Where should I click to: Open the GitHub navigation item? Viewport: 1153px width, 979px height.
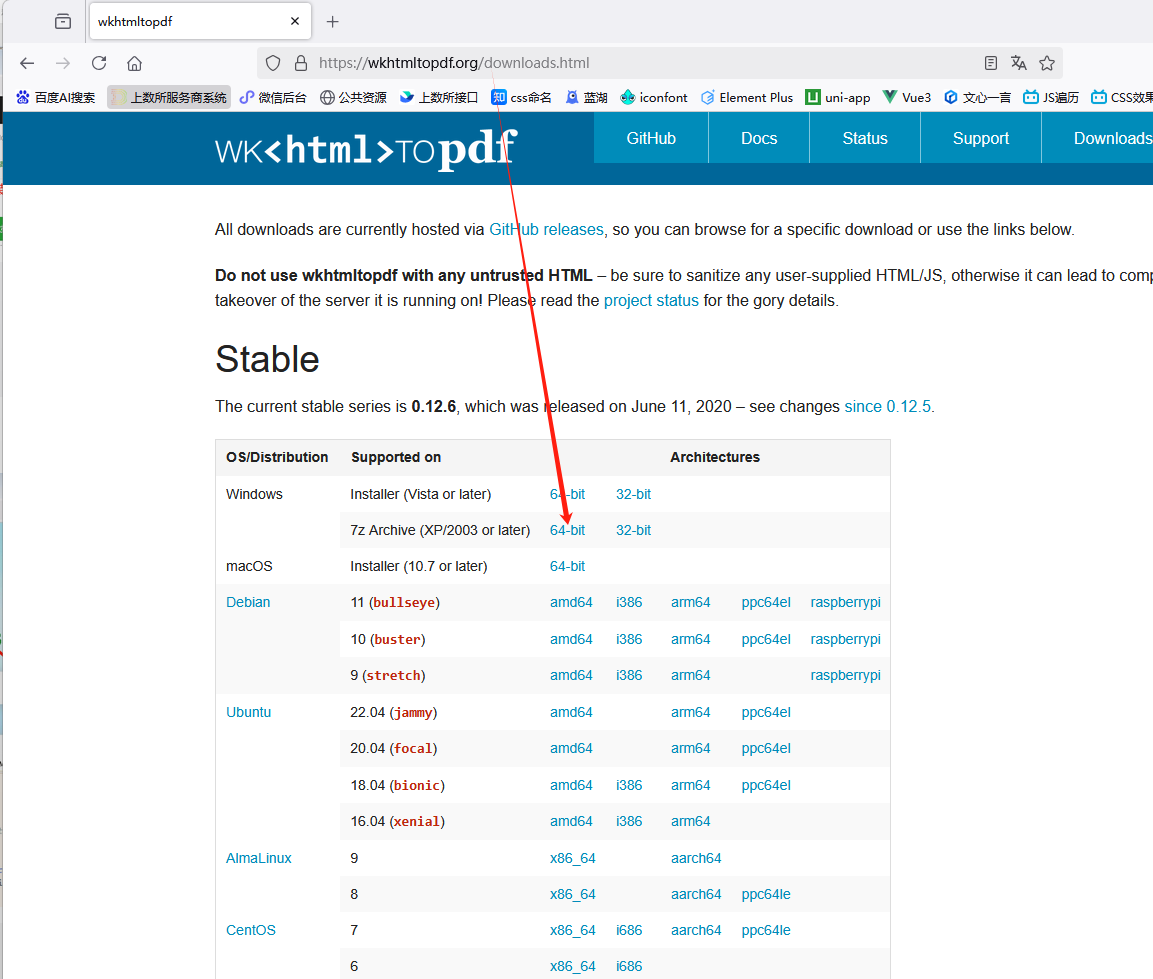tap(651, 138)
